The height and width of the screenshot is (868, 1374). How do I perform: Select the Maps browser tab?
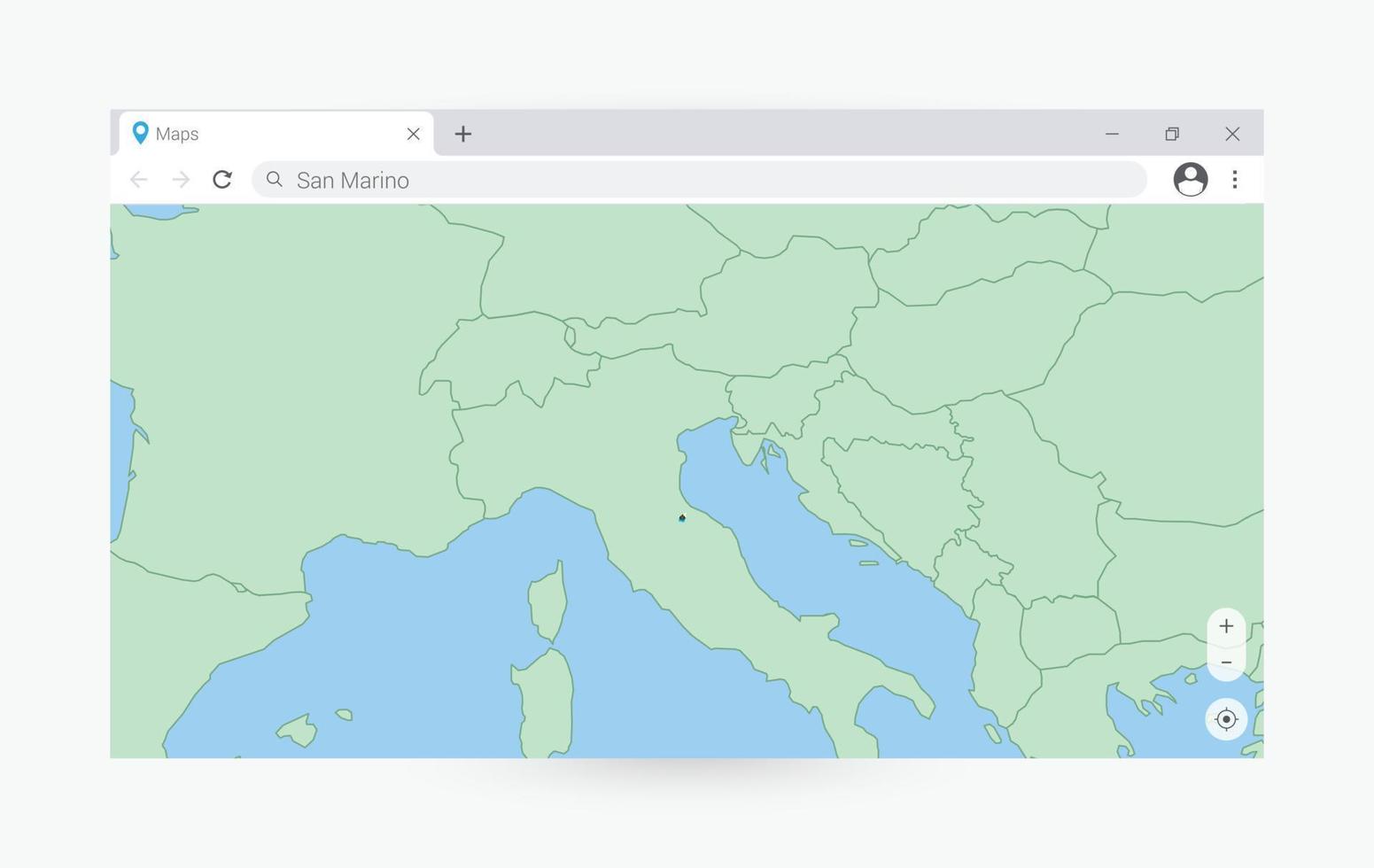[276, 134]
